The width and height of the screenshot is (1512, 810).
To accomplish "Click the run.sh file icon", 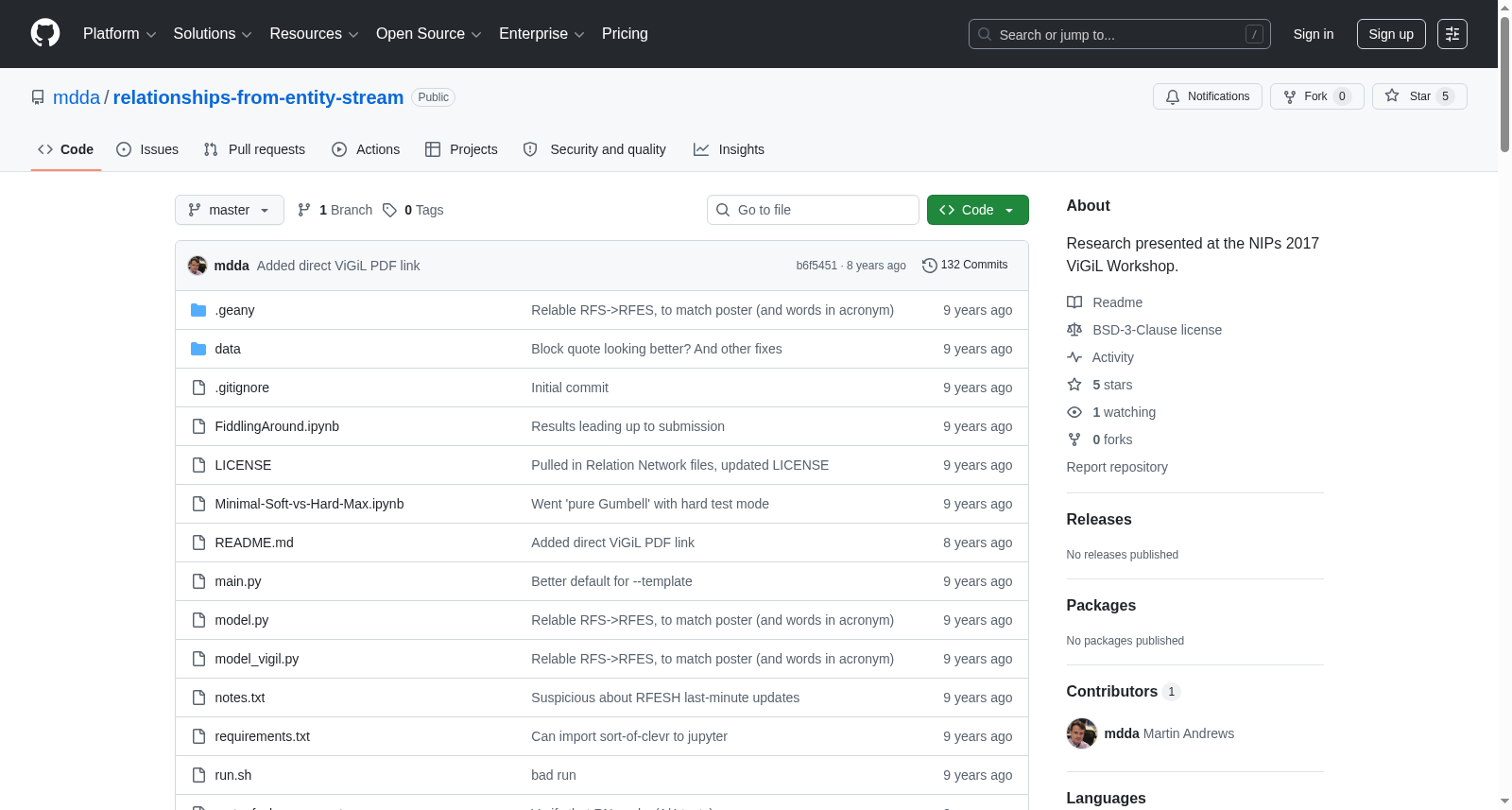I will point(198,775).
